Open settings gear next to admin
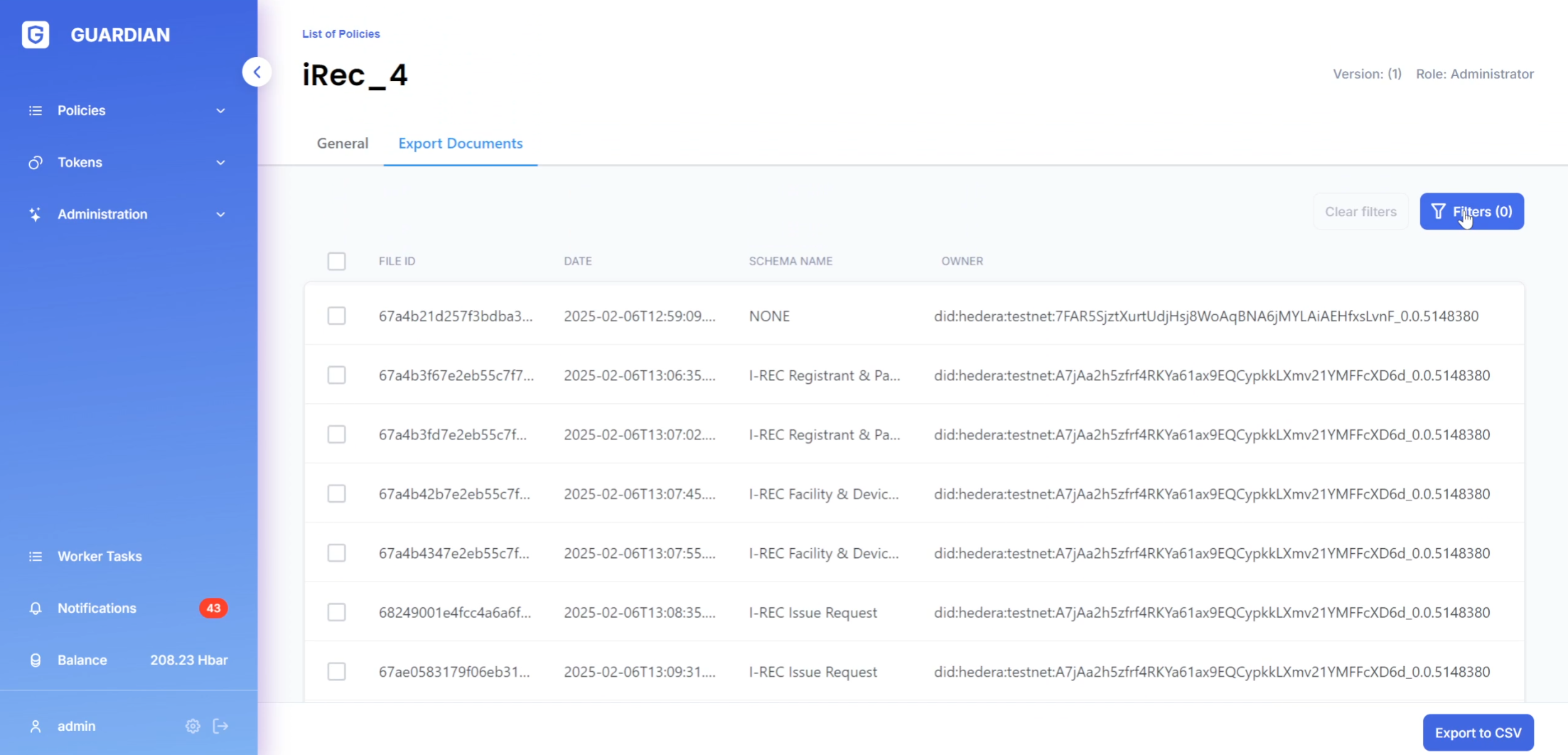The image size is (1568, 755). tap(193, 726)
